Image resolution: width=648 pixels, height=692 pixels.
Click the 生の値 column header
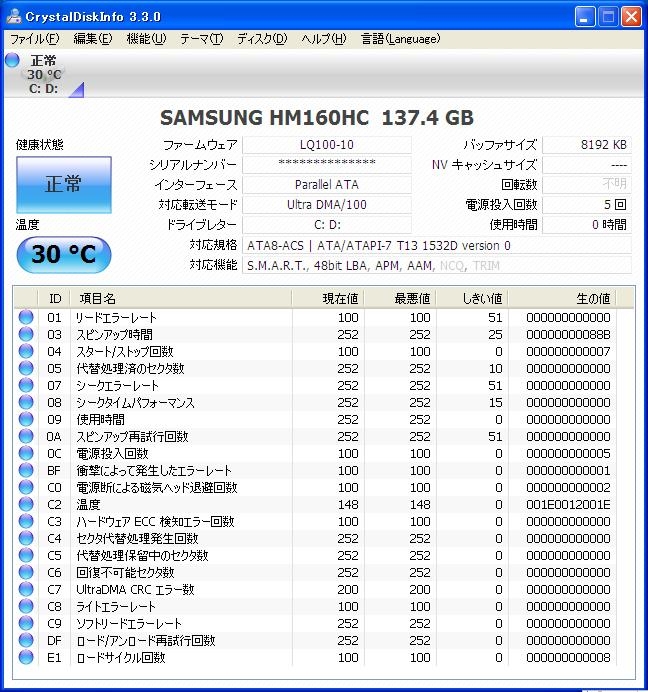coord(562,299)
